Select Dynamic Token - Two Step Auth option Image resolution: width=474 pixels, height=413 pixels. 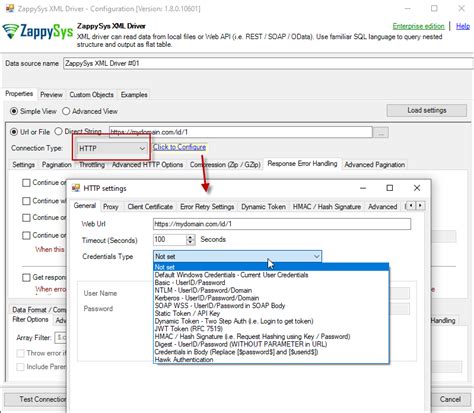tap(271, 321)
